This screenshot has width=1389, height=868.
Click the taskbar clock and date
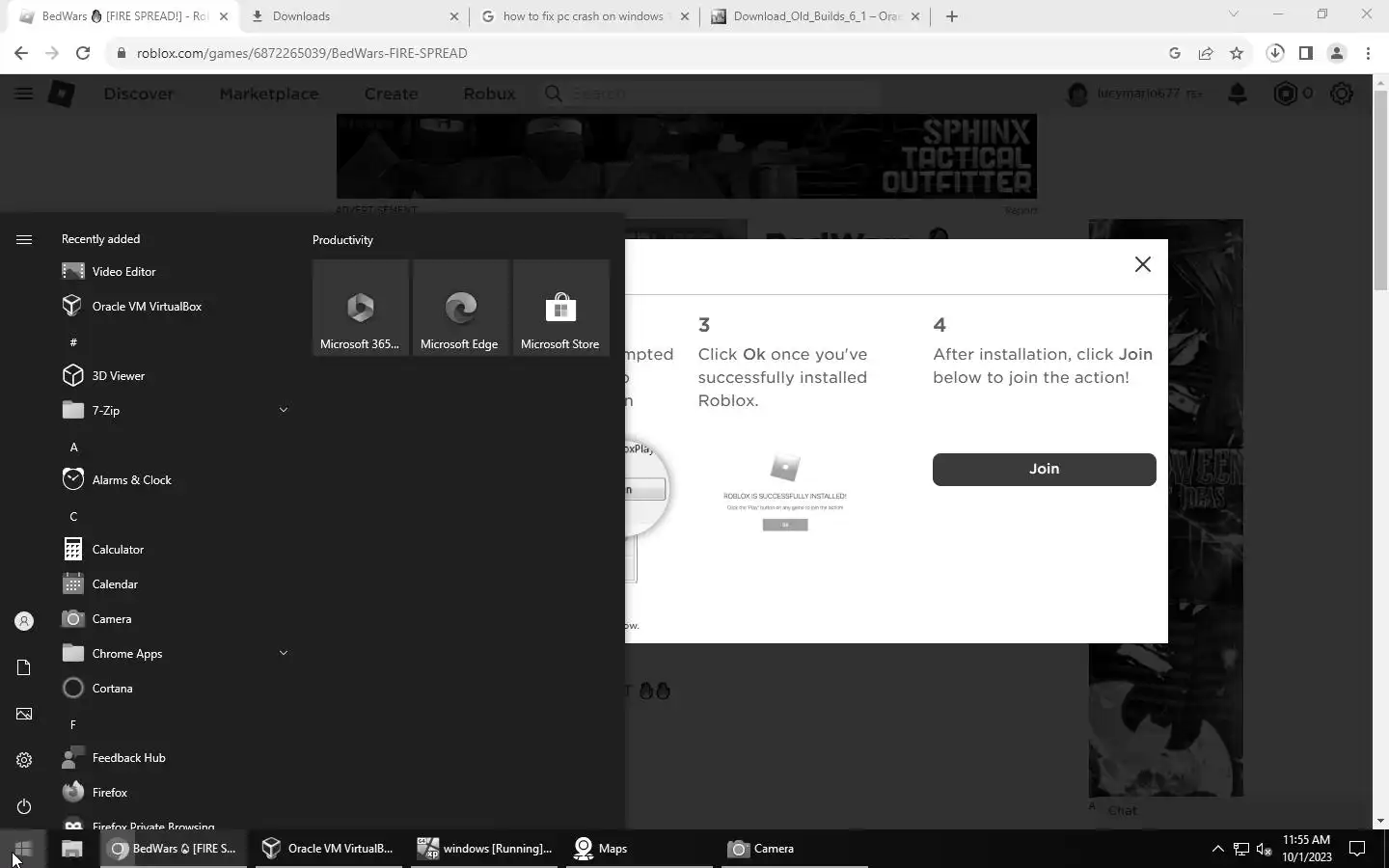[1307, 849]
